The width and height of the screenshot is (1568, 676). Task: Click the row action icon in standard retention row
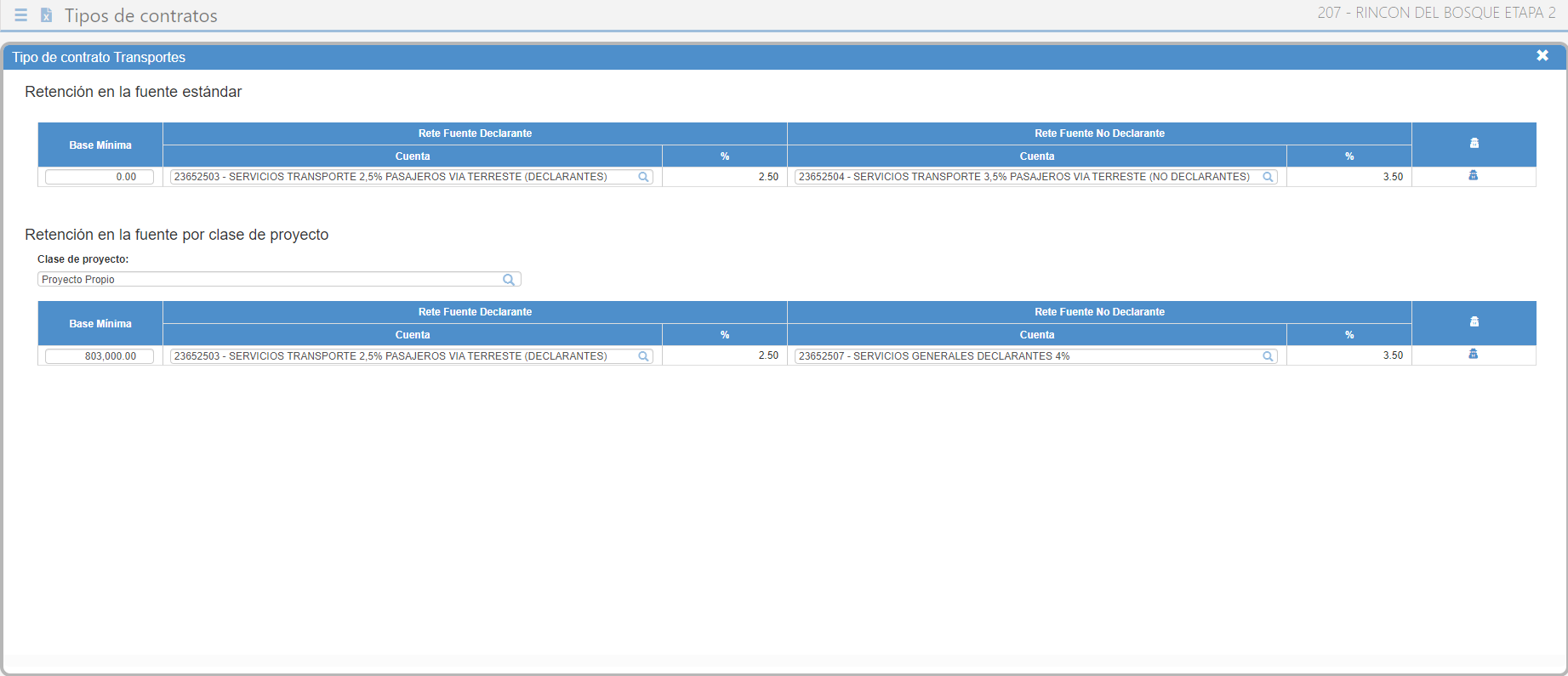1474,175
